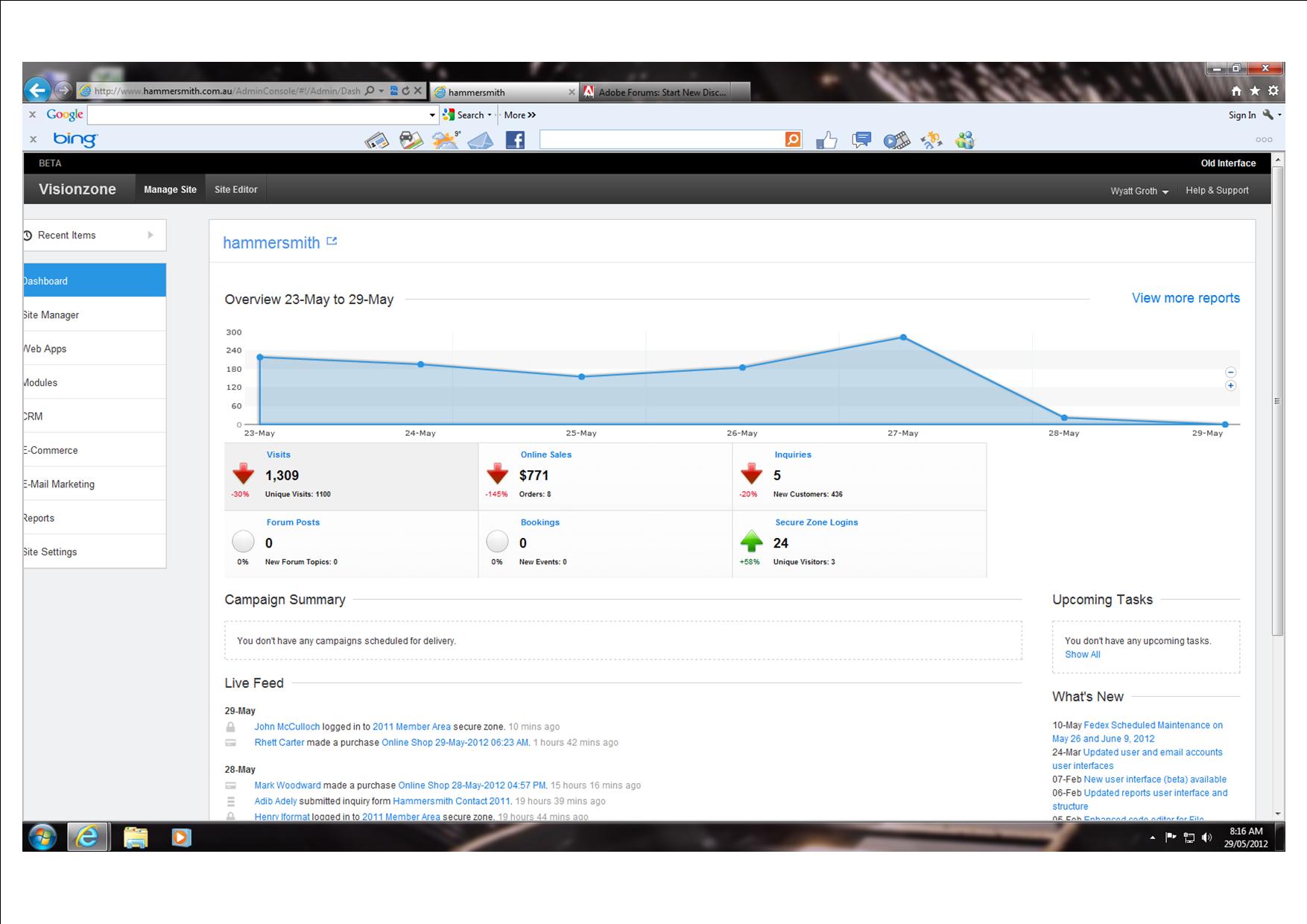The image size is (1307, 924).
Task: Open the Bing toolbar video icon
Action: coord(896,140)
